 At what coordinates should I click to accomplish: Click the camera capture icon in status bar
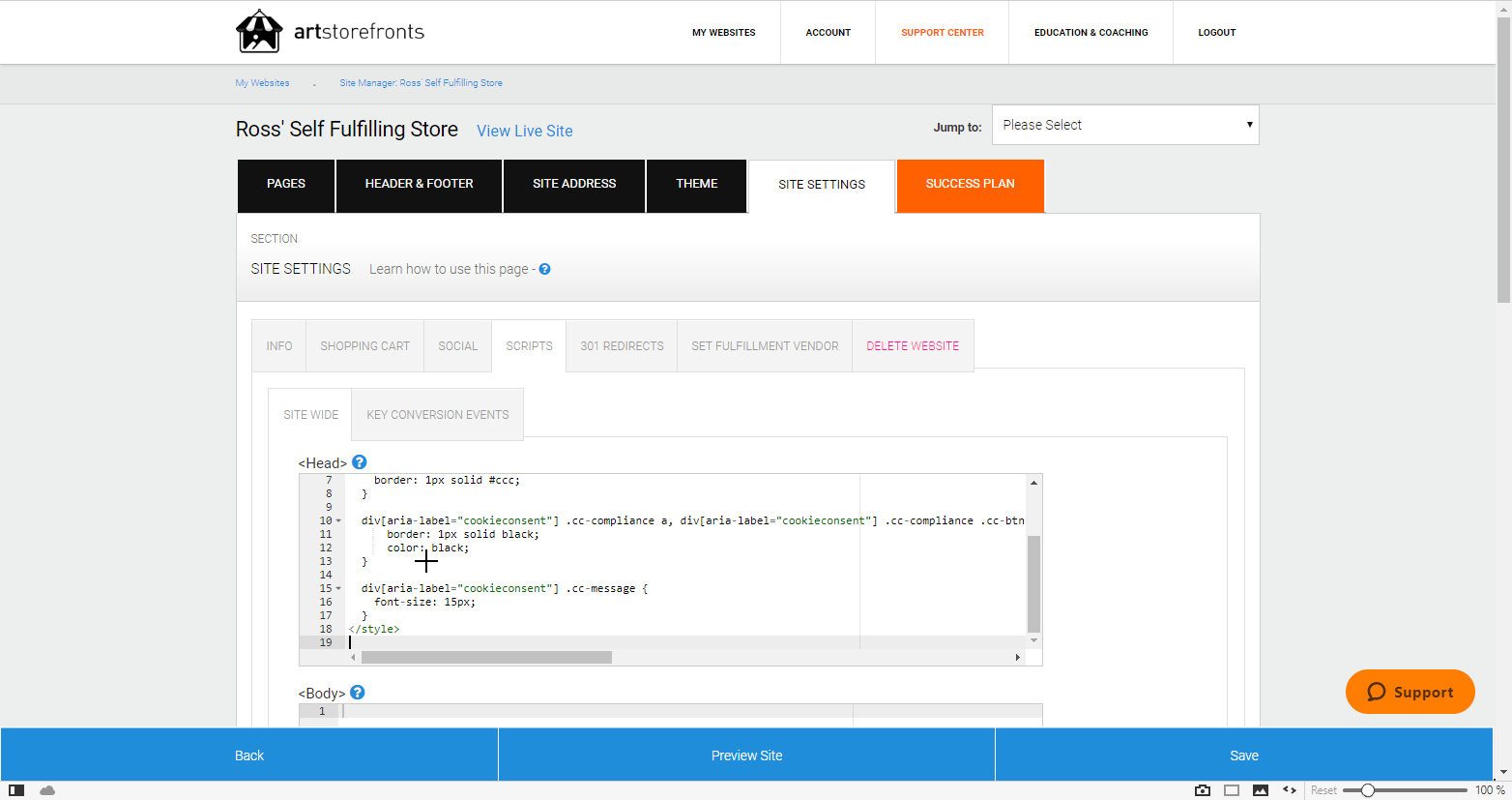click(1203, 790)
